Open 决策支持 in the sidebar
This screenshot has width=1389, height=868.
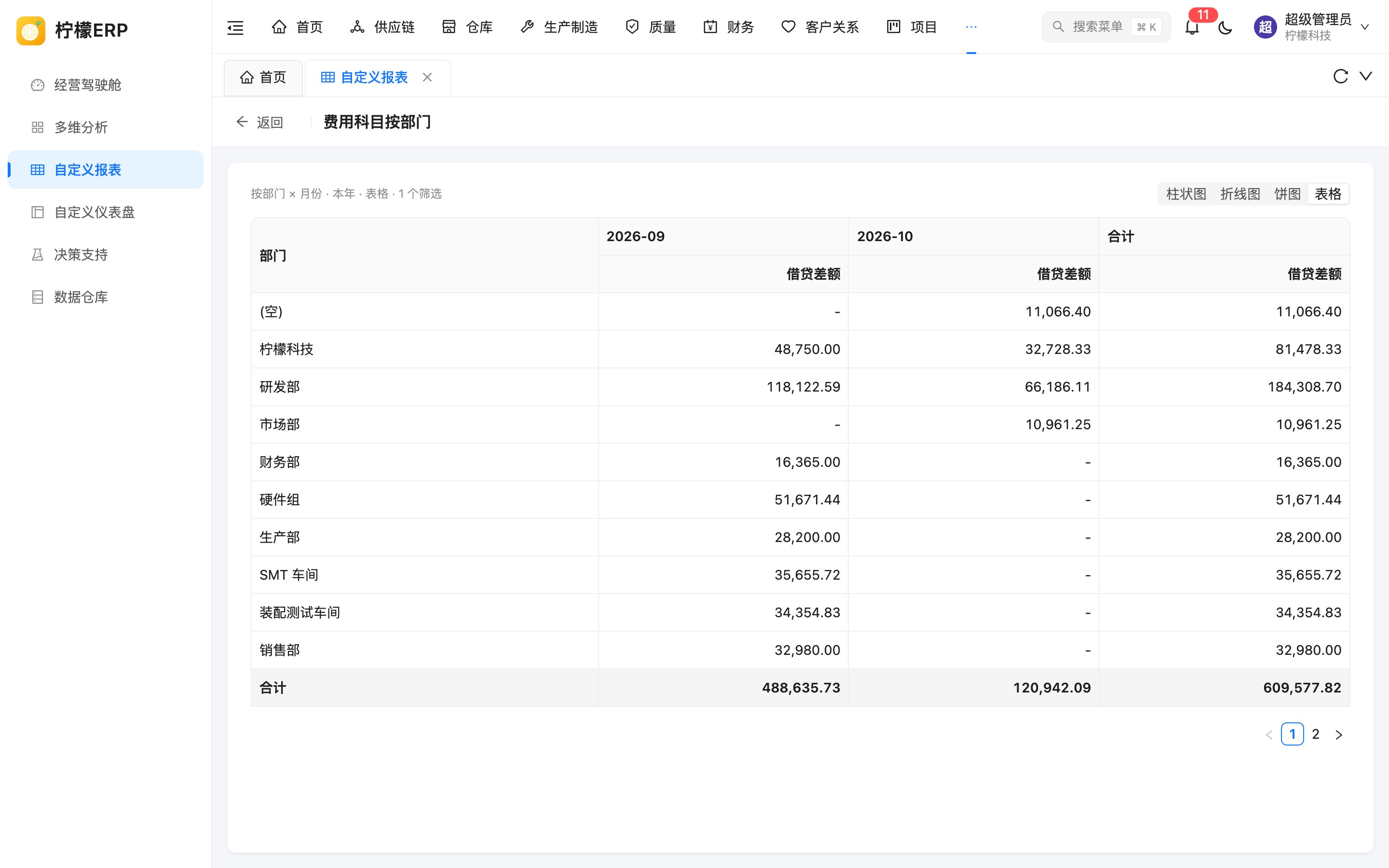(x=106, y=255)
